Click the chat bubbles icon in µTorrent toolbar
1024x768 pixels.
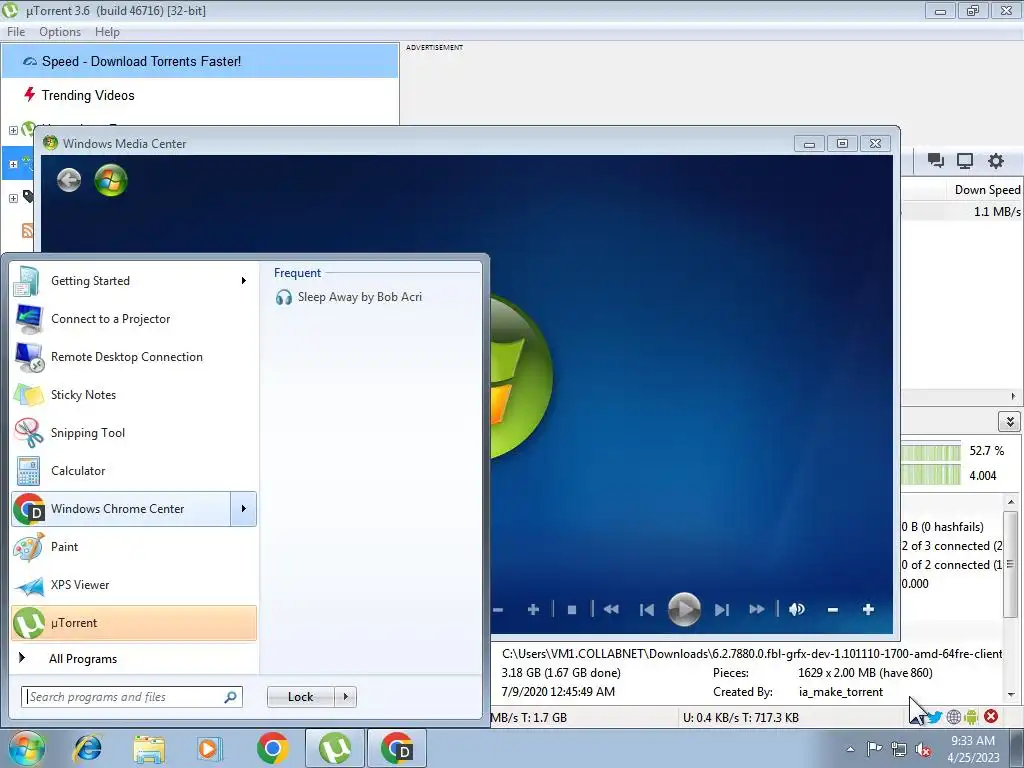pos(935,161)
